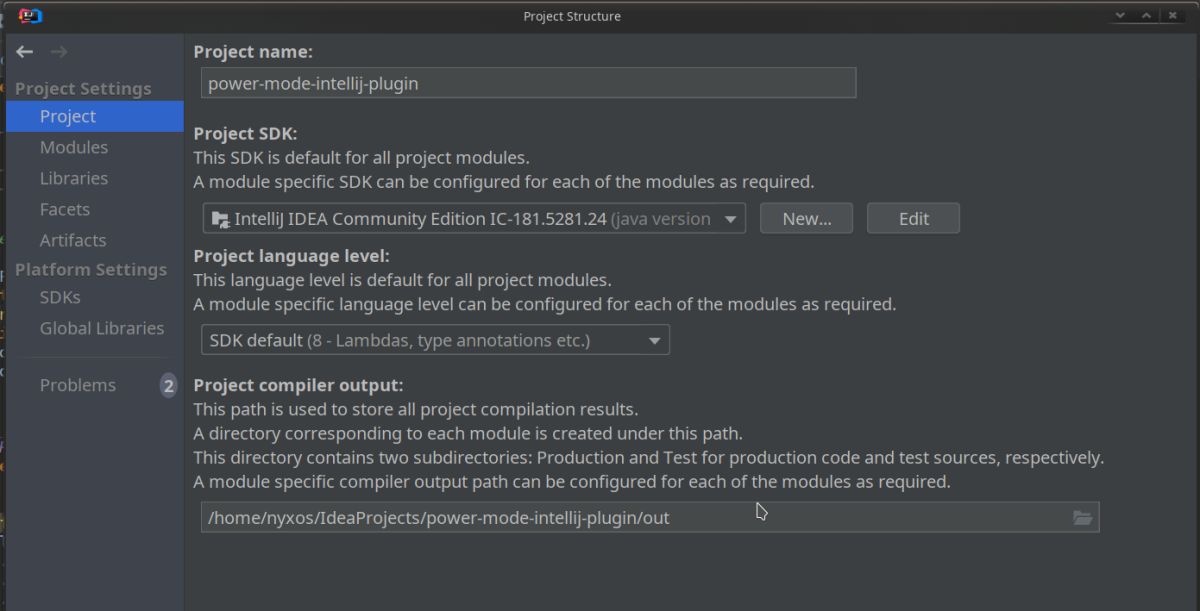The height and width of the screenshot is (611, 1200).
Task: Switch to Artifacts settings
Action: 73,240
